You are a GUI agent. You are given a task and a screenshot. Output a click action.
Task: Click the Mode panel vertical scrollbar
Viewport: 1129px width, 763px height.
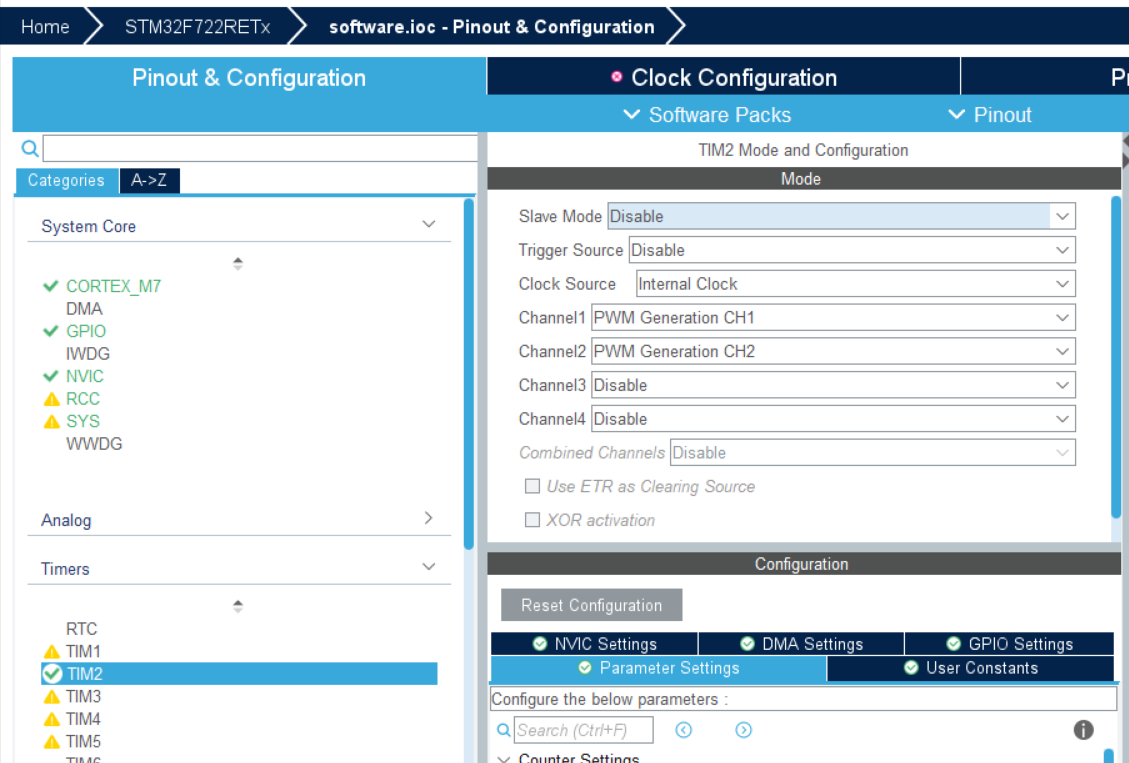coord(1116,357)
